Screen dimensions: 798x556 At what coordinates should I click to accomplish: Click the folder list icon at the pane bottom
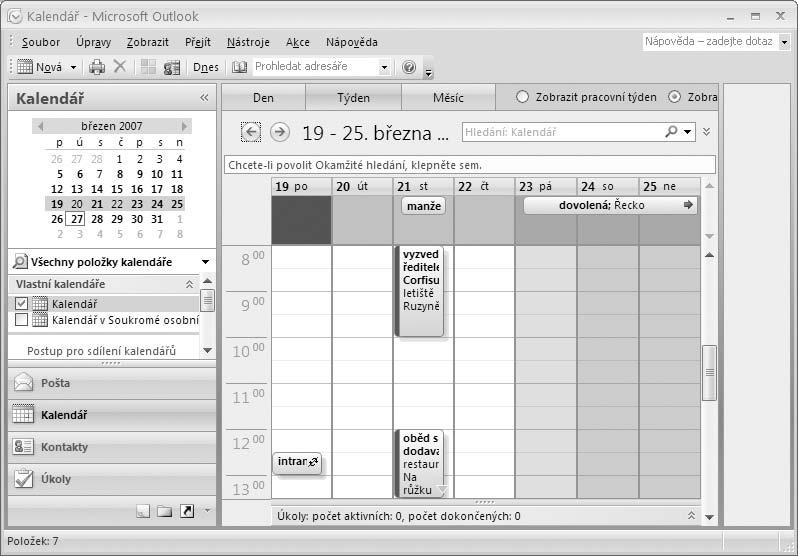point(164,511)
